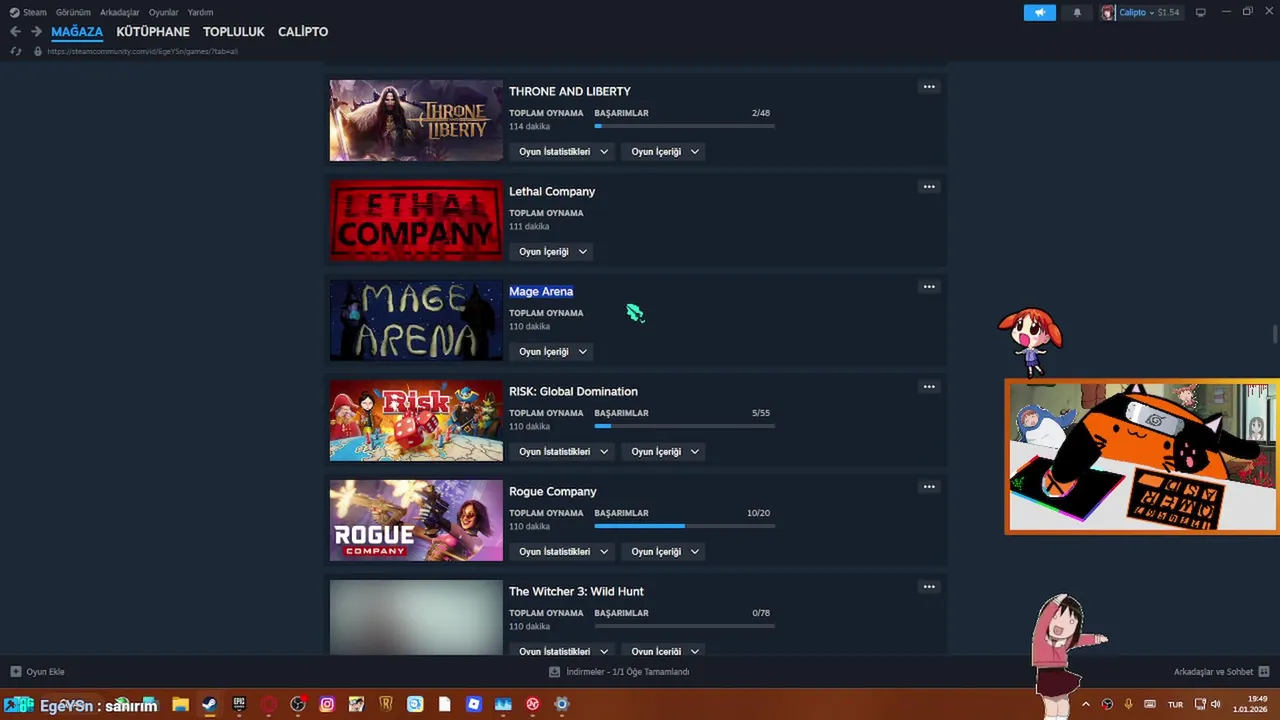
Task: Open Instagram from the taskbar
Action: [327, 704]
